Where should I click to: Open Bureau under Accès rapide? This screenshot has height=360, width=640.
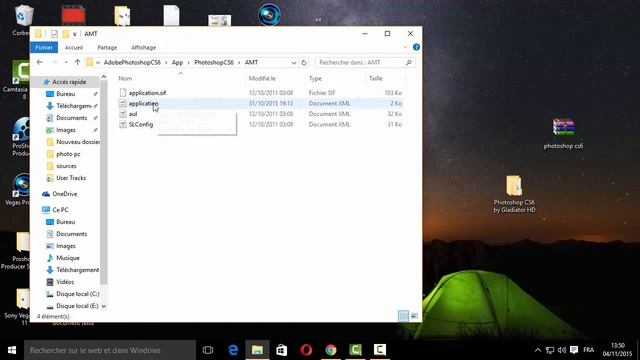[x=65, y=94]
